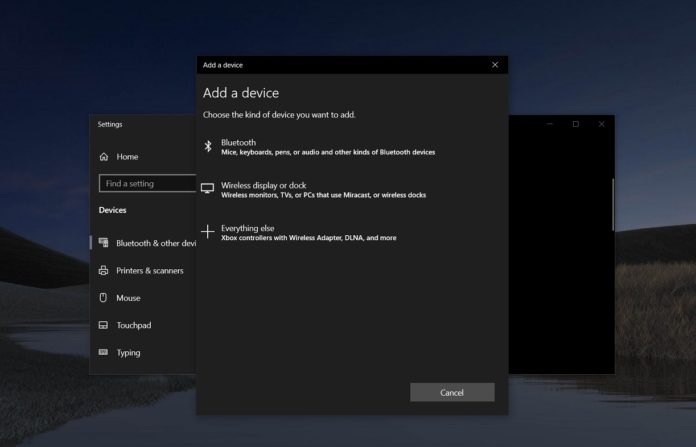Close the Add a device dialog
The height and width of the screenshot is (447, 696).
pos(495,65)
